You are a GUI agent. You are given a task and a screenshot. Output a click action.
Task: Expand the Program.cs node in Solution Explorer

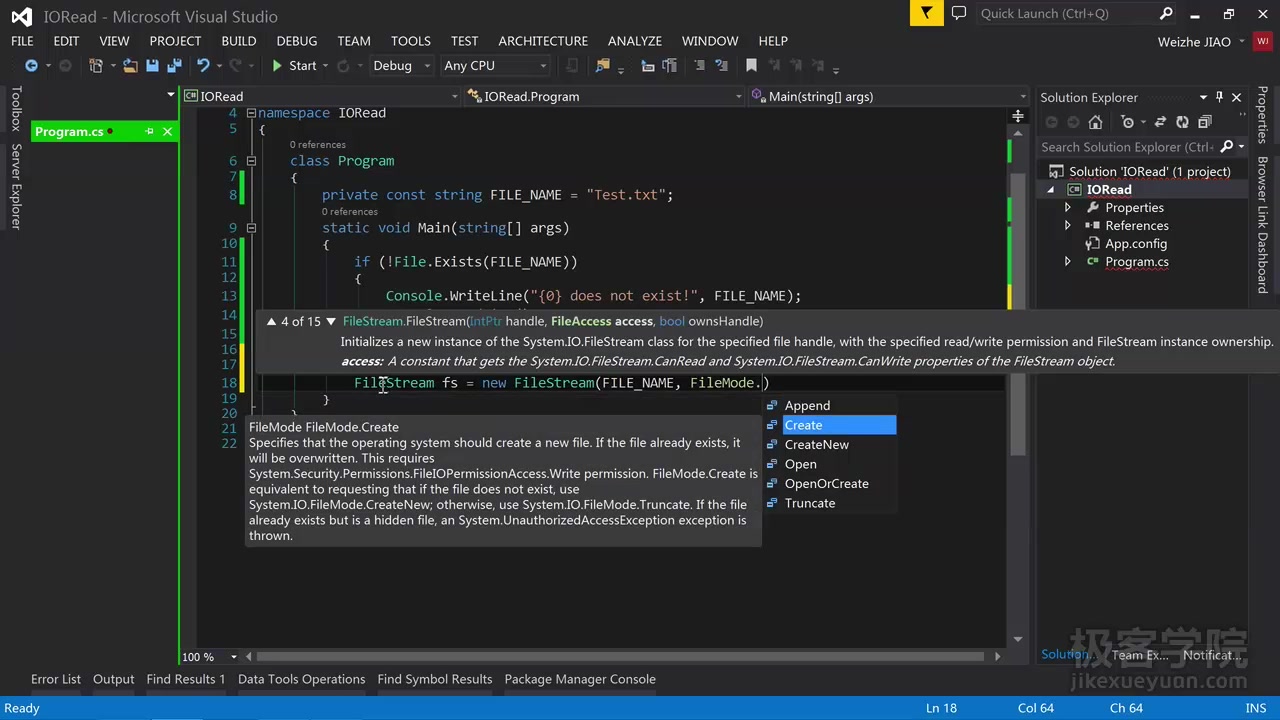point(1068,262)
